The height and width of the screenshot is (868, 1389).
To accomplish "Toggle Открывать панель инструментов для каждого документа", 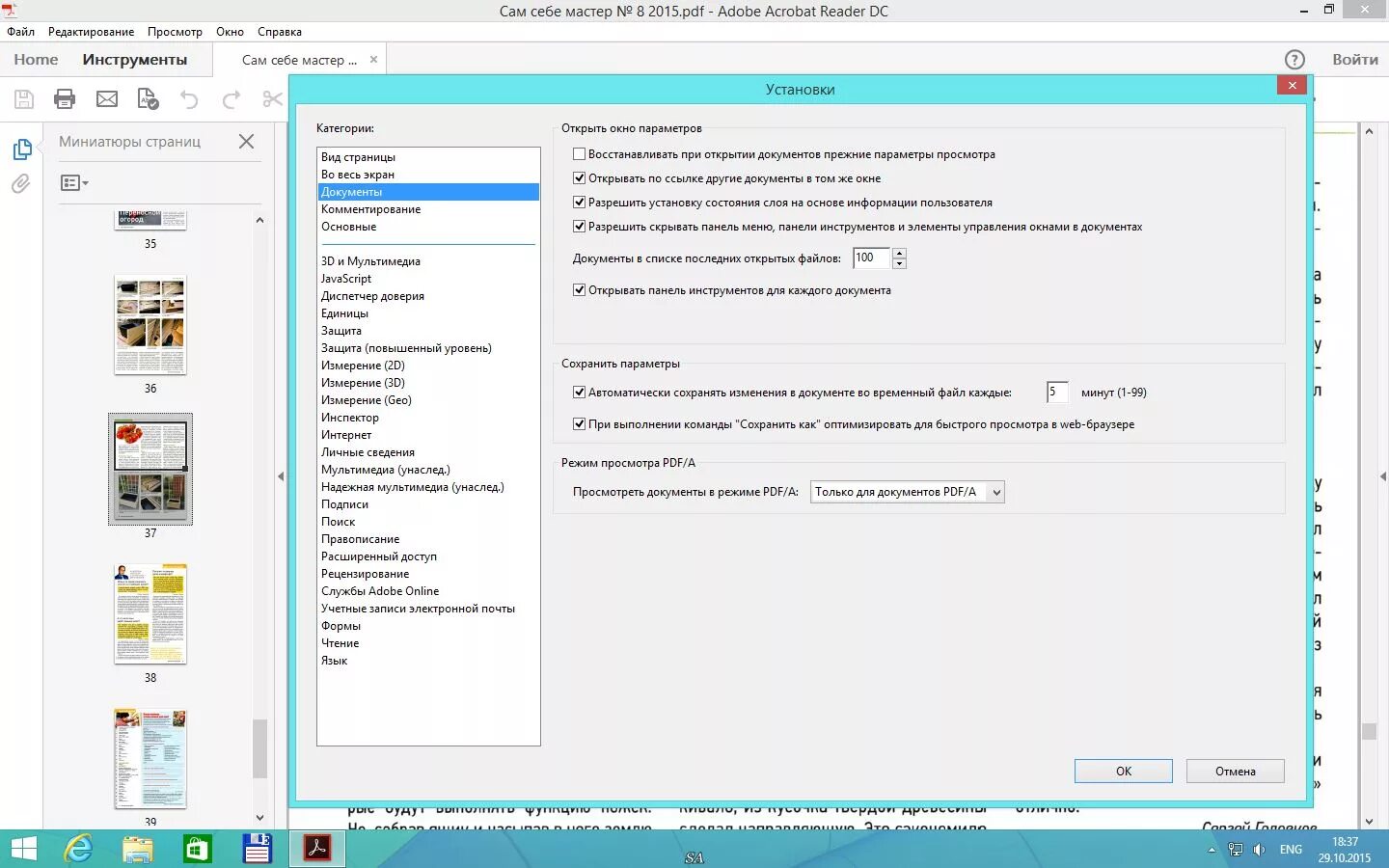I will click(x=580, y=290).
